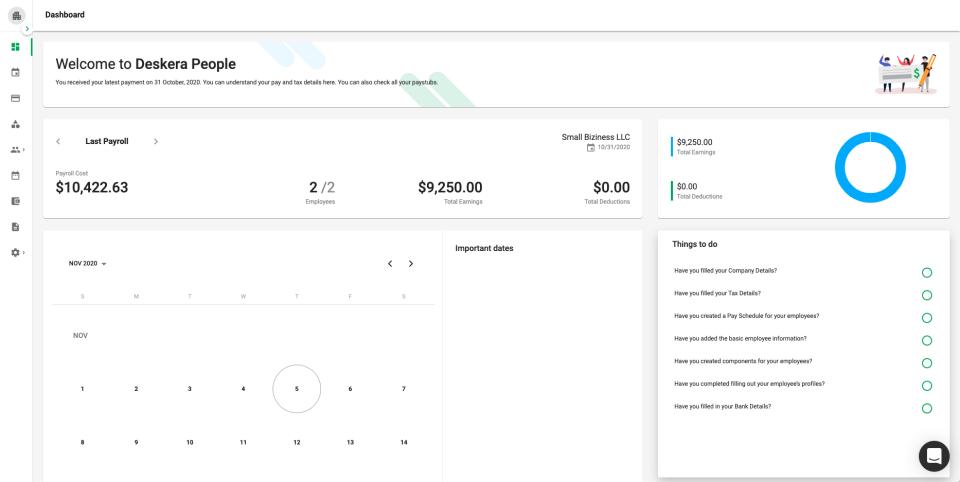Open the pay schedule calendar icon in sidebar

coord(15,72)
